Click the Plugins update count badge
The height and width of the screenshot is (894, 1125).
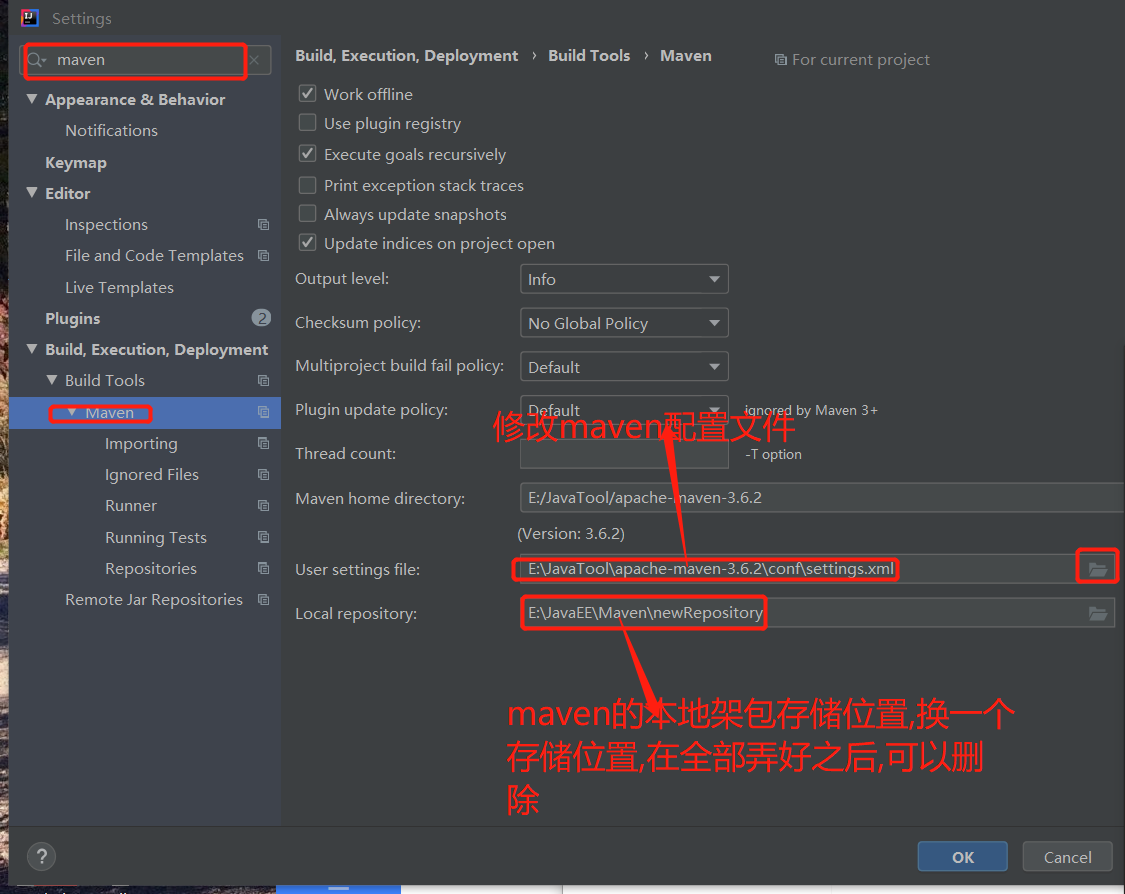tap(261, 318)
